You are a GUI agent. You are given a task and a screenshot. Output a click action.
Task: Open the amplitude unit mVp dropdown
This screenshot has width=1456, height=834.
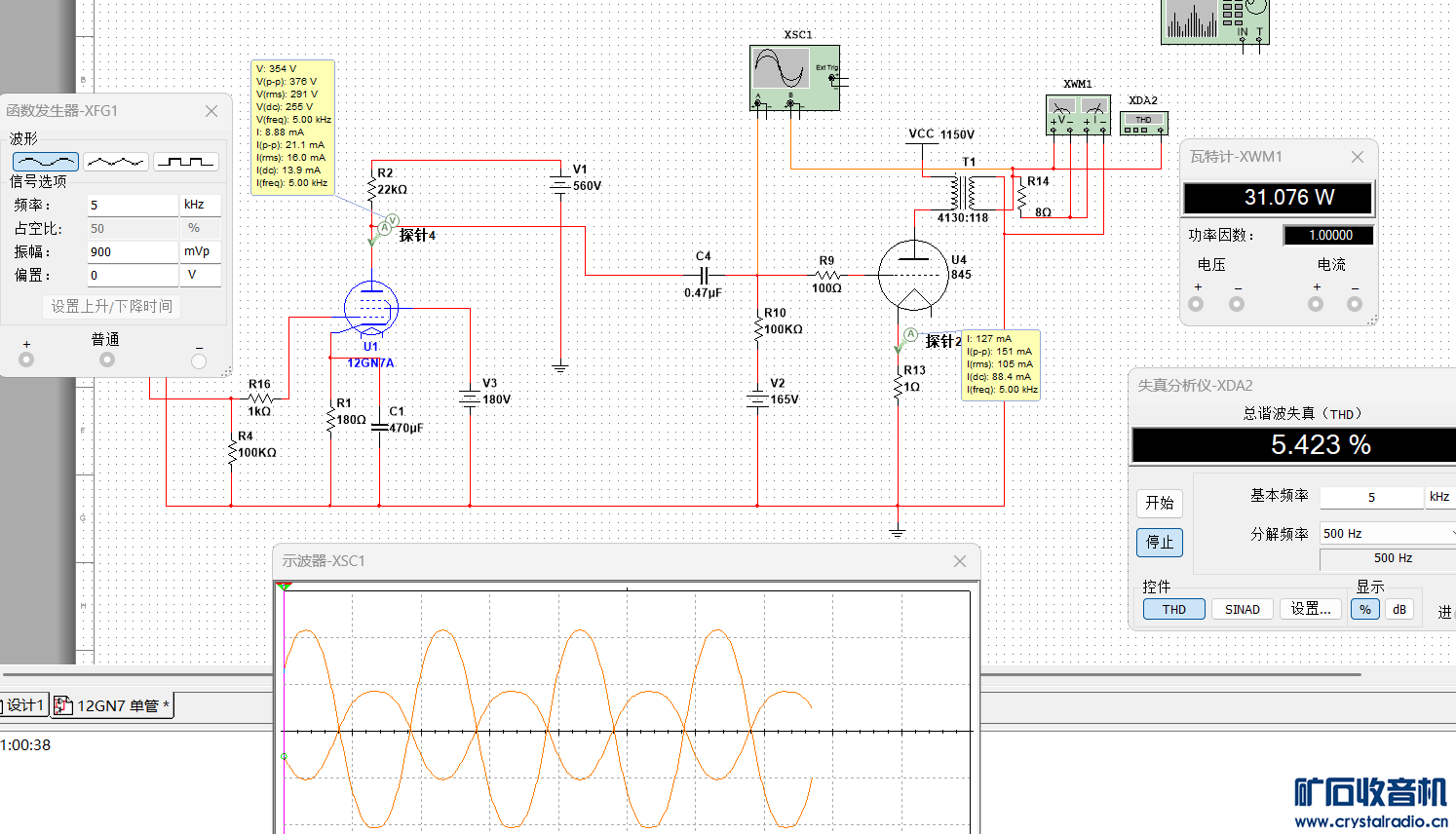coord(201,251)
